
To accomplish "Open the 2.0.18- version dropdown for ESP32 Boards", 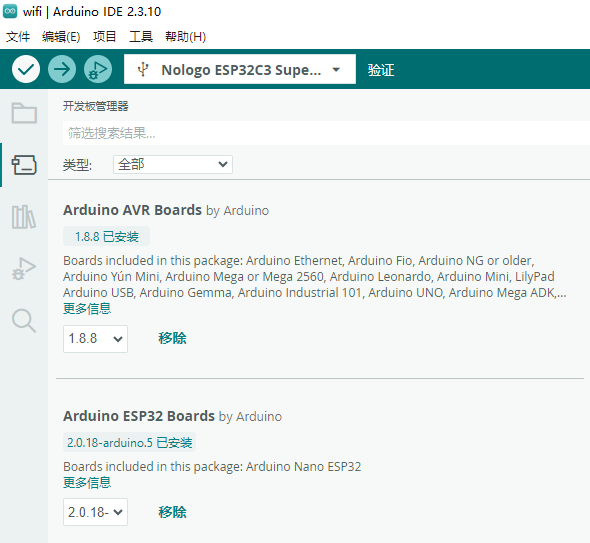I will pyautogui.click(x=95, y=512).
